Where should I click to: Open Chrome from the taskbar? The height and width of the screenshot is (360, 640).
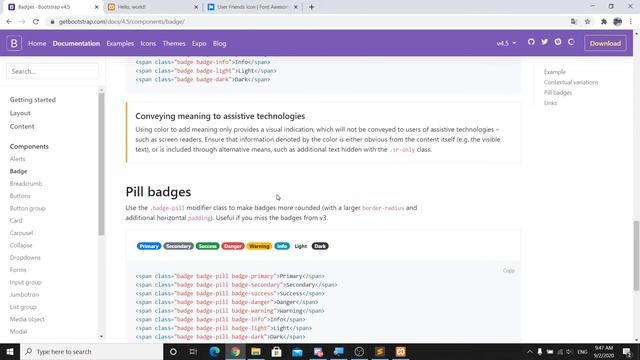pyautogui.click(x=236, y=351)
